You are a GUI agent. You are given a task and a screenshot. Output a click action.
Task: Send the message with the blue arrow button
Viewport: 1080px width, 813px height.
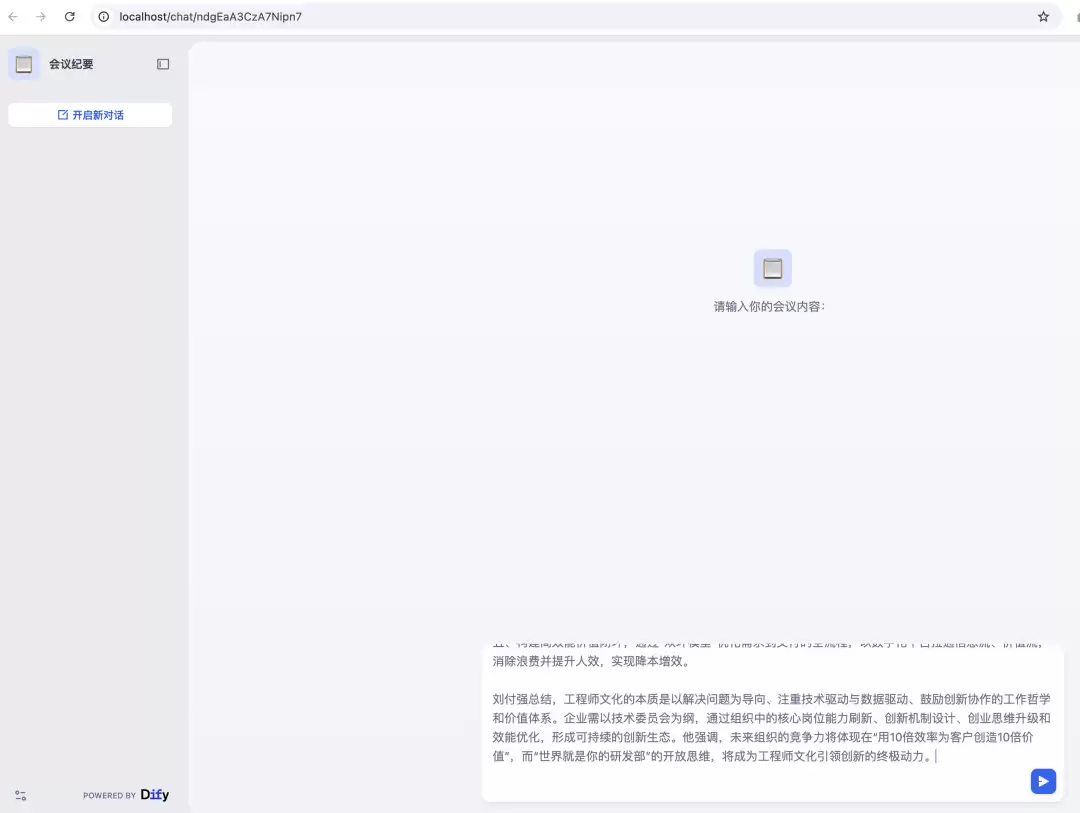tap(1043, 781)
